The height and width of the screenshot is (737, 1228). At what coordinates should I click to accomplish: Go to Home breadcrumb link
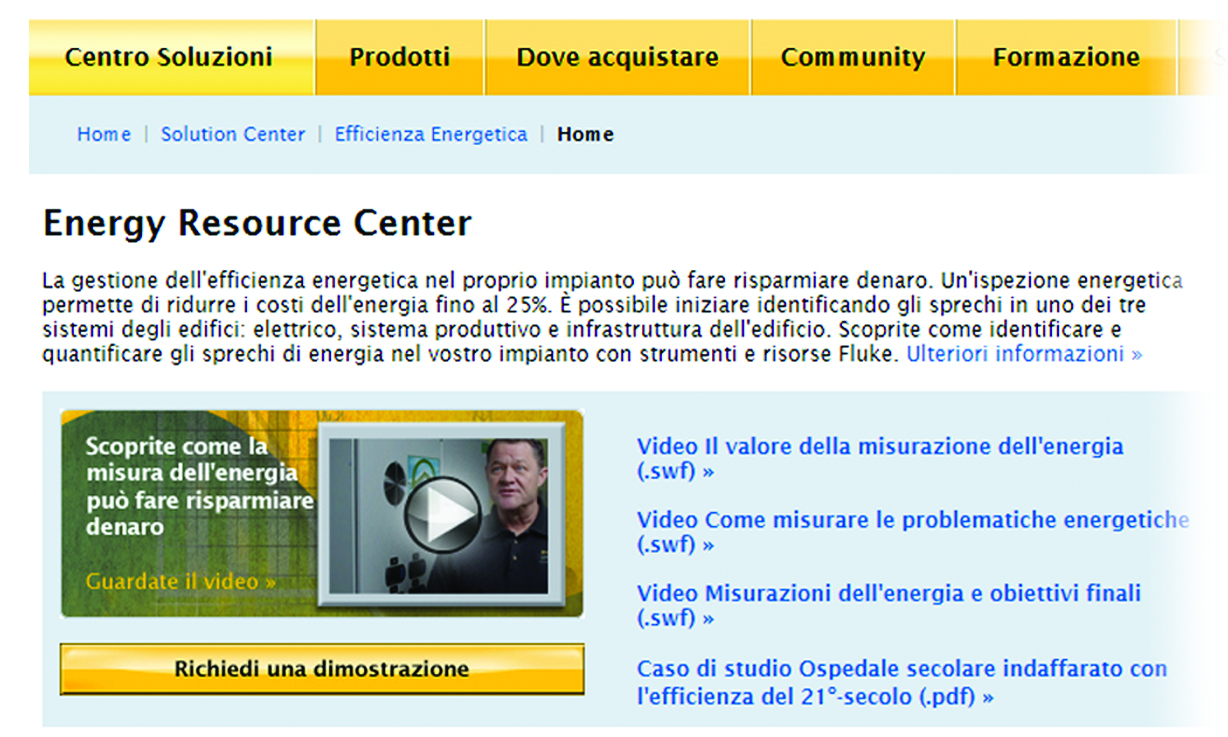(x=104, y=134)
